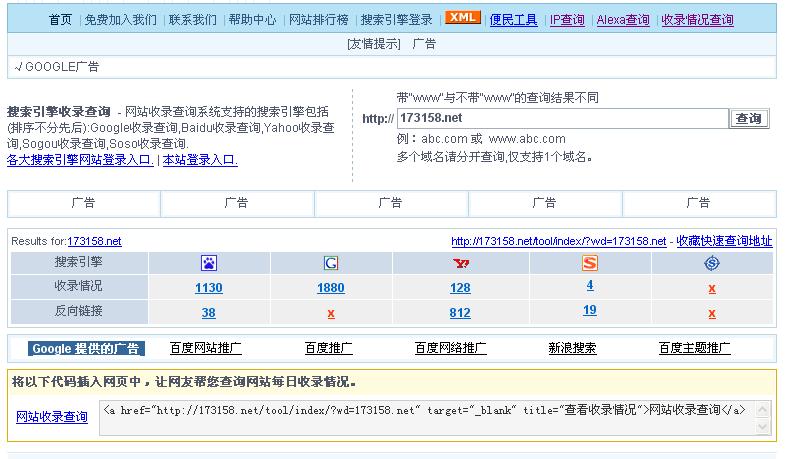Open the http://173158.net/tool/index/?wd=173158.net link
Image resolution: width=806 pixels, height=459 pixels.
click(559, 241)
